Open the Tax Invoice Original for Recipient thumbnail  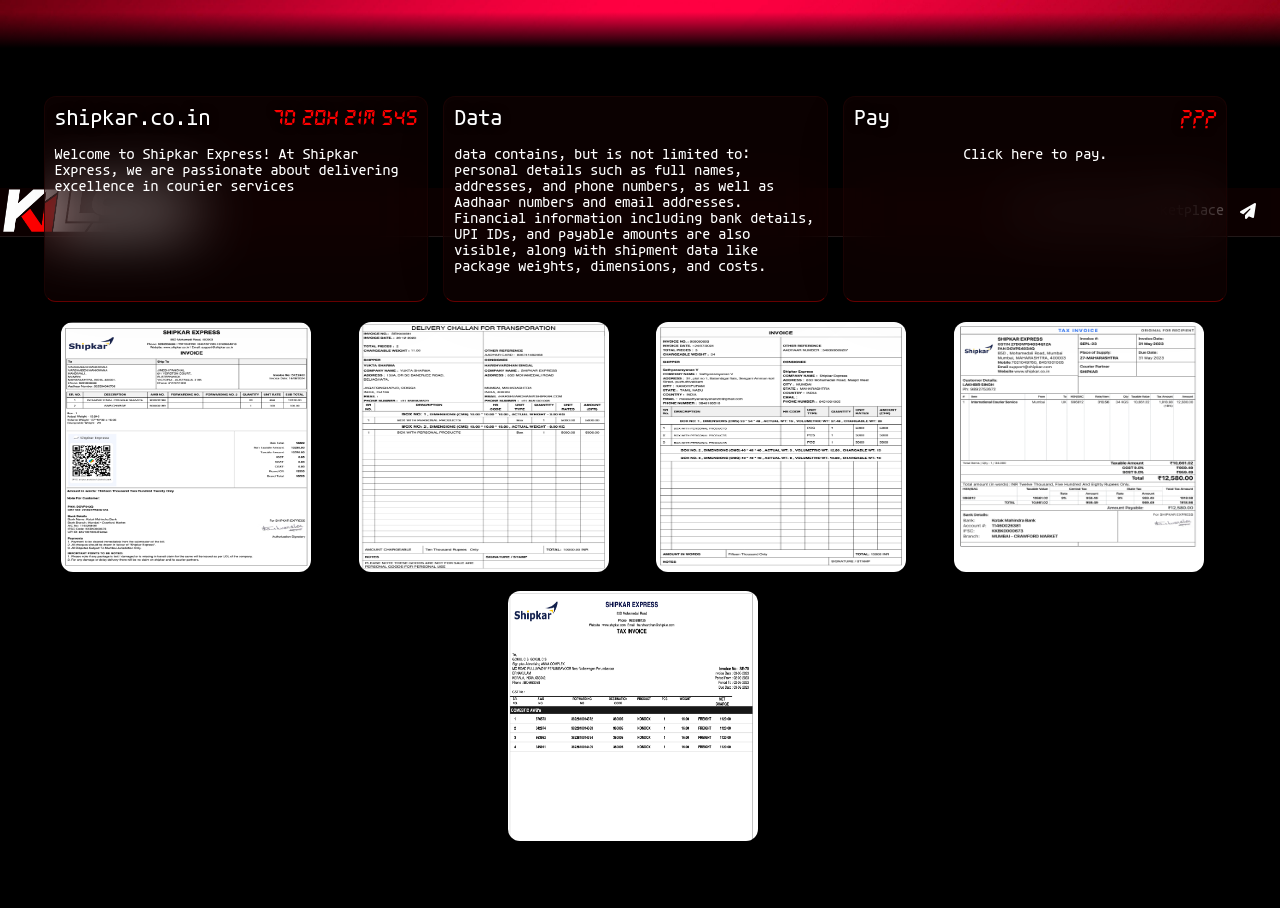point(1079,447)
